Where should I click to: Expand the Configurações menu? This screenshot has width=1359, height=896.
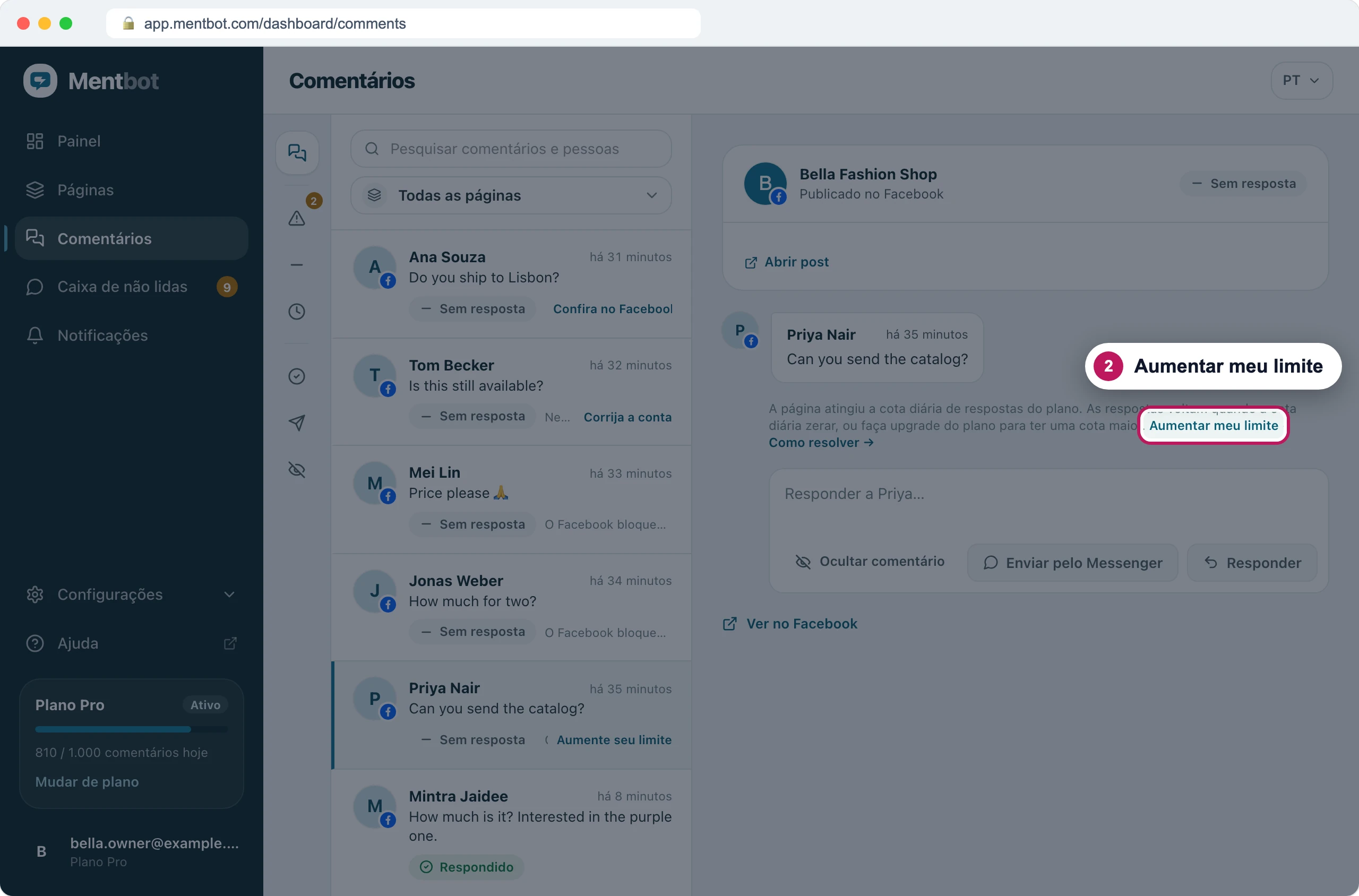tap(132, 595)
